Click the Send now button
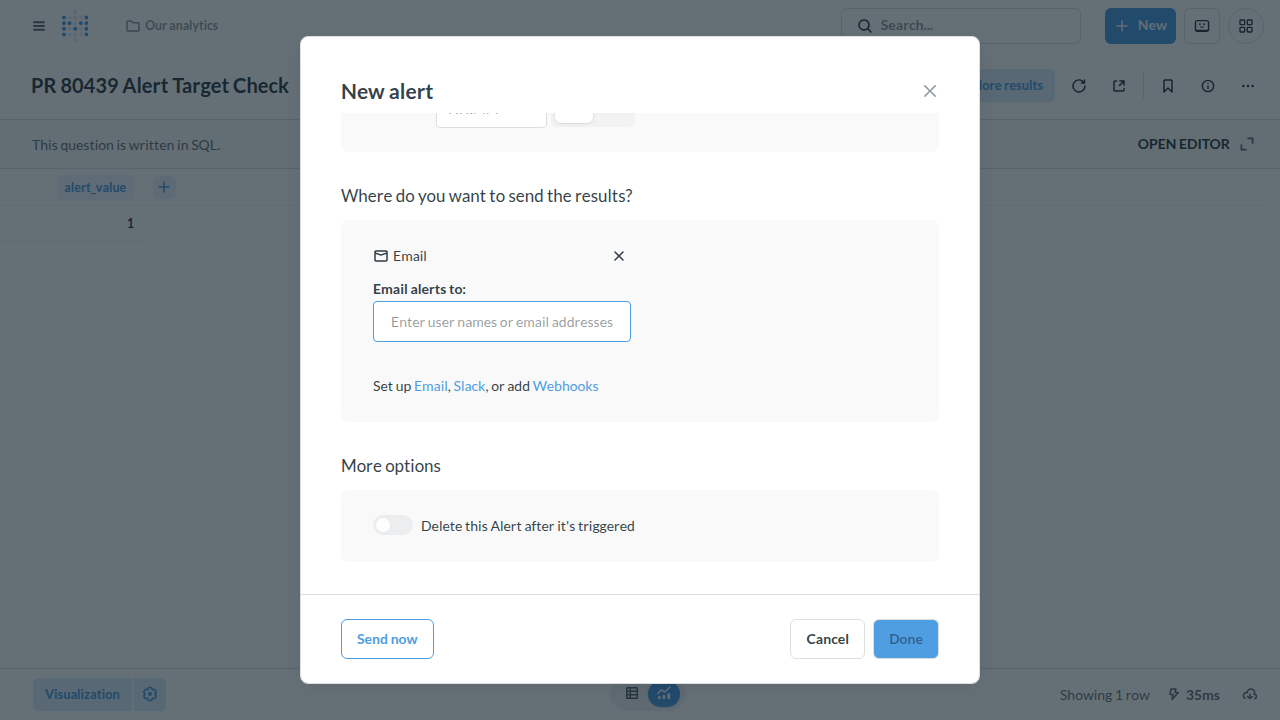This screenshot has width=1280, height=720. pyautogui.click(x=387, y=639)
